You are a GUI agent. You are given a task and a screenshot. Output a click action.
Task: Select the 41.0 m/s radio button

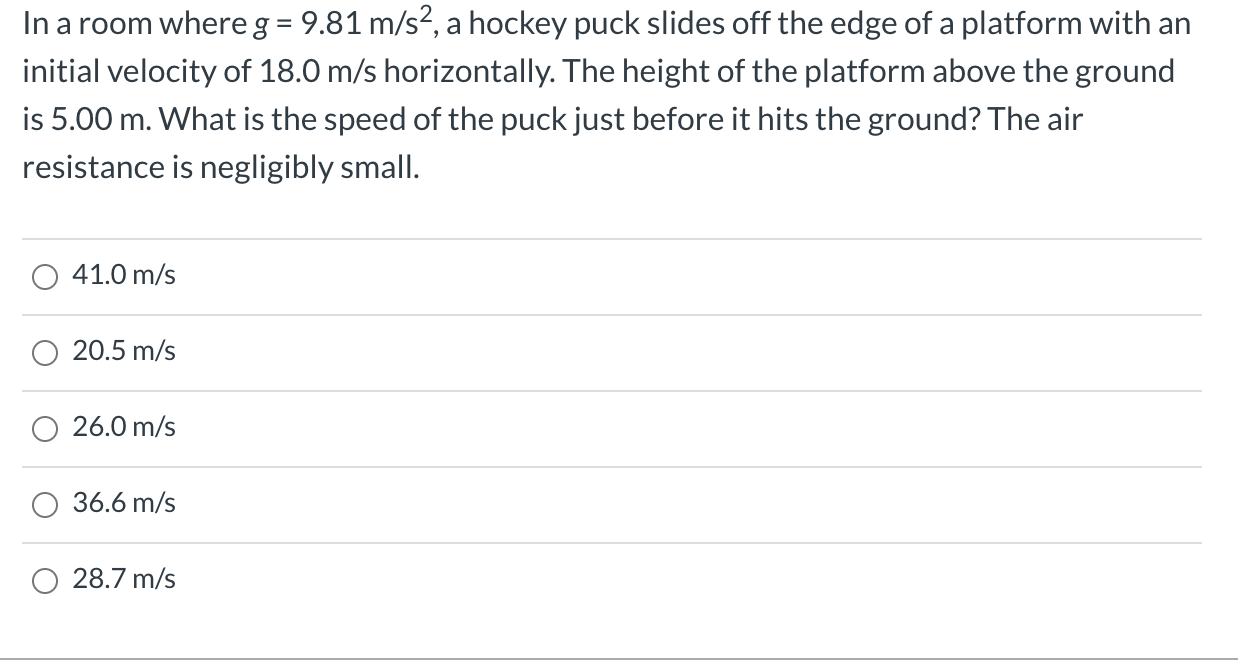tap(44, 277)
